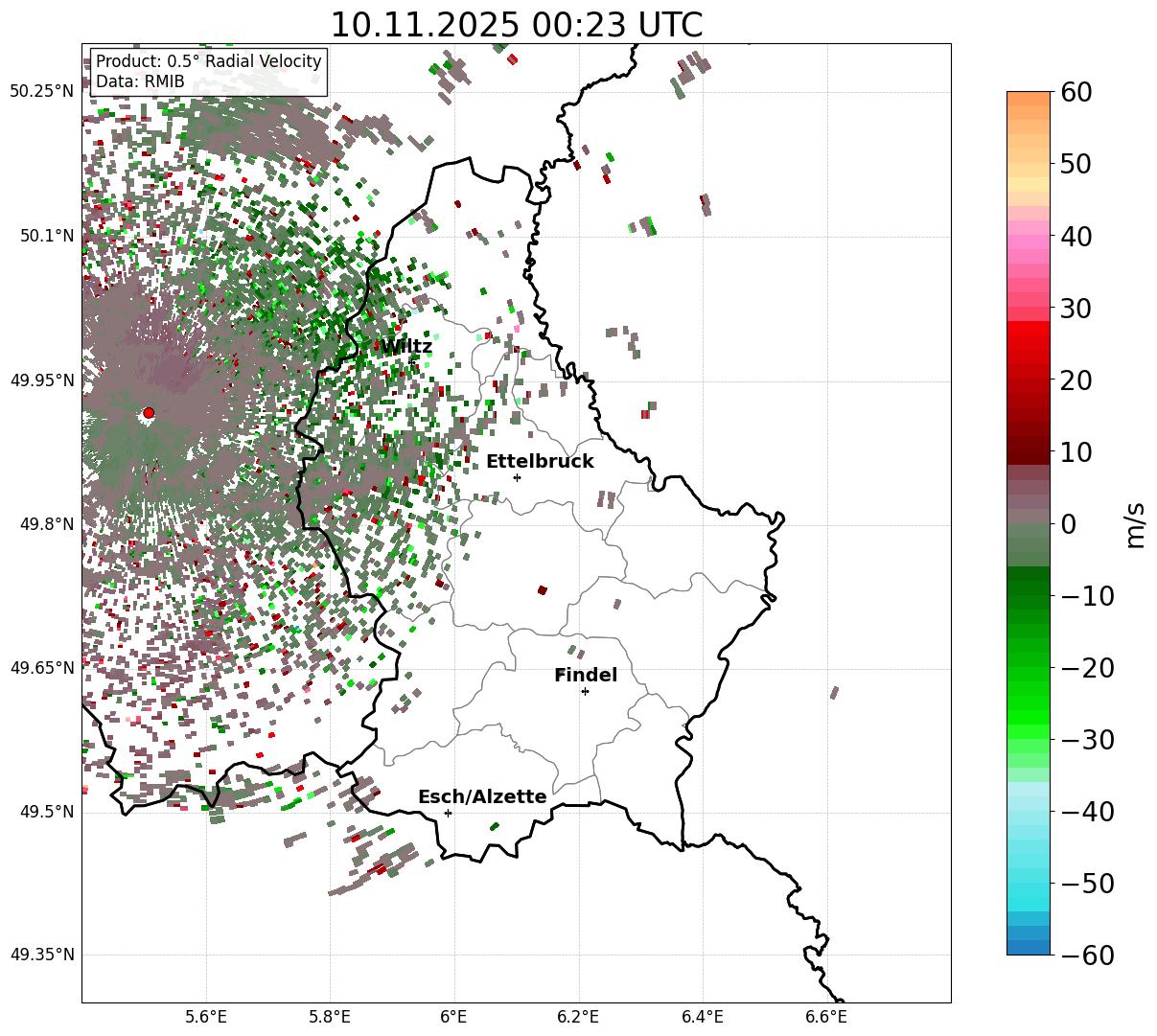The height and width of the screenshot is (1036, 1157).
Task: Click the cyan −50 m/s colorbar segment
Action: coord(1029,883)
